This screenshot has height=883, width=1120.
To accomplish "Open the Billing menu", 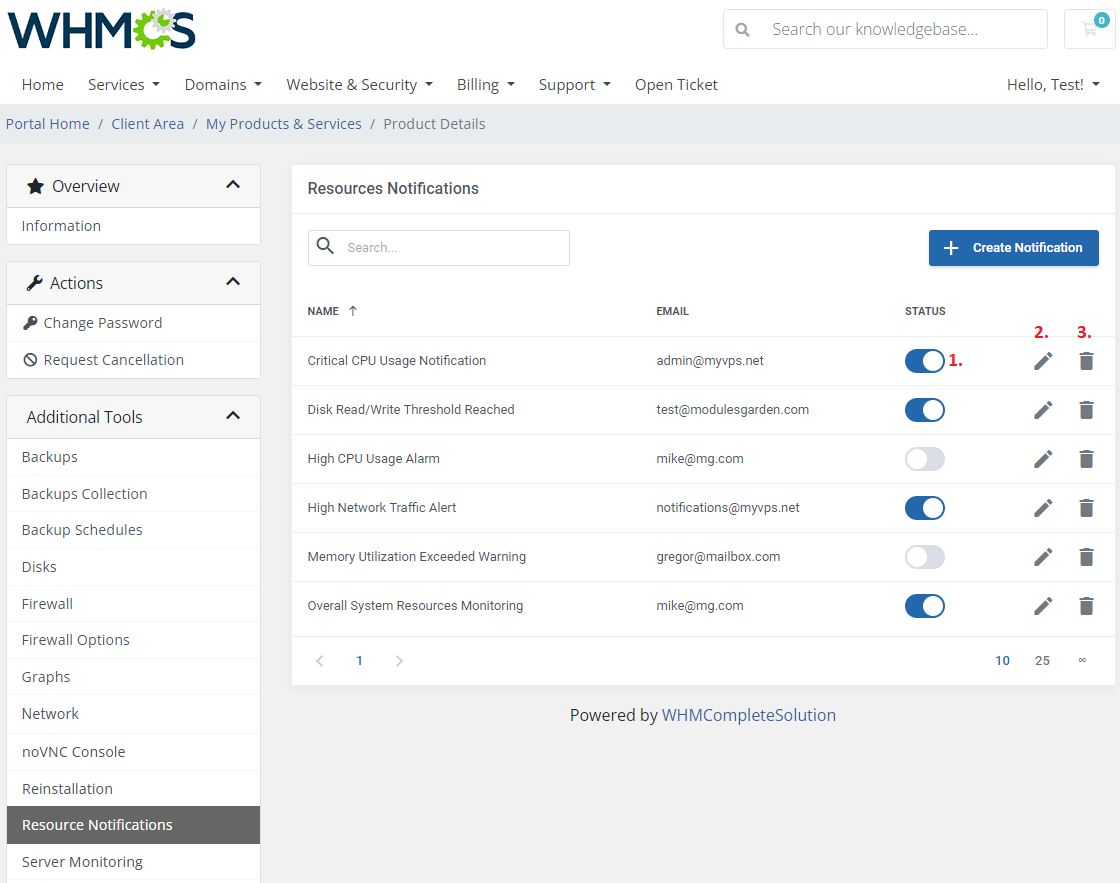I will point(485,85).
